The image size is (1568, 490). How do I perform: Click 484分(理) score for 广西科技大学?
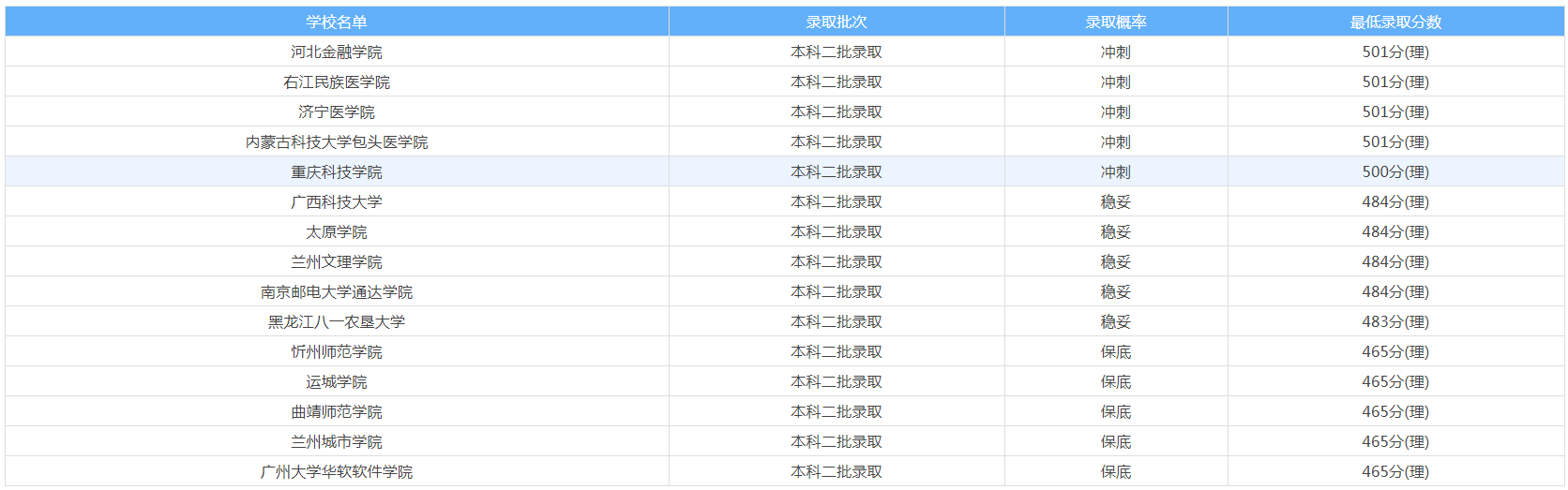[1395, 201]
